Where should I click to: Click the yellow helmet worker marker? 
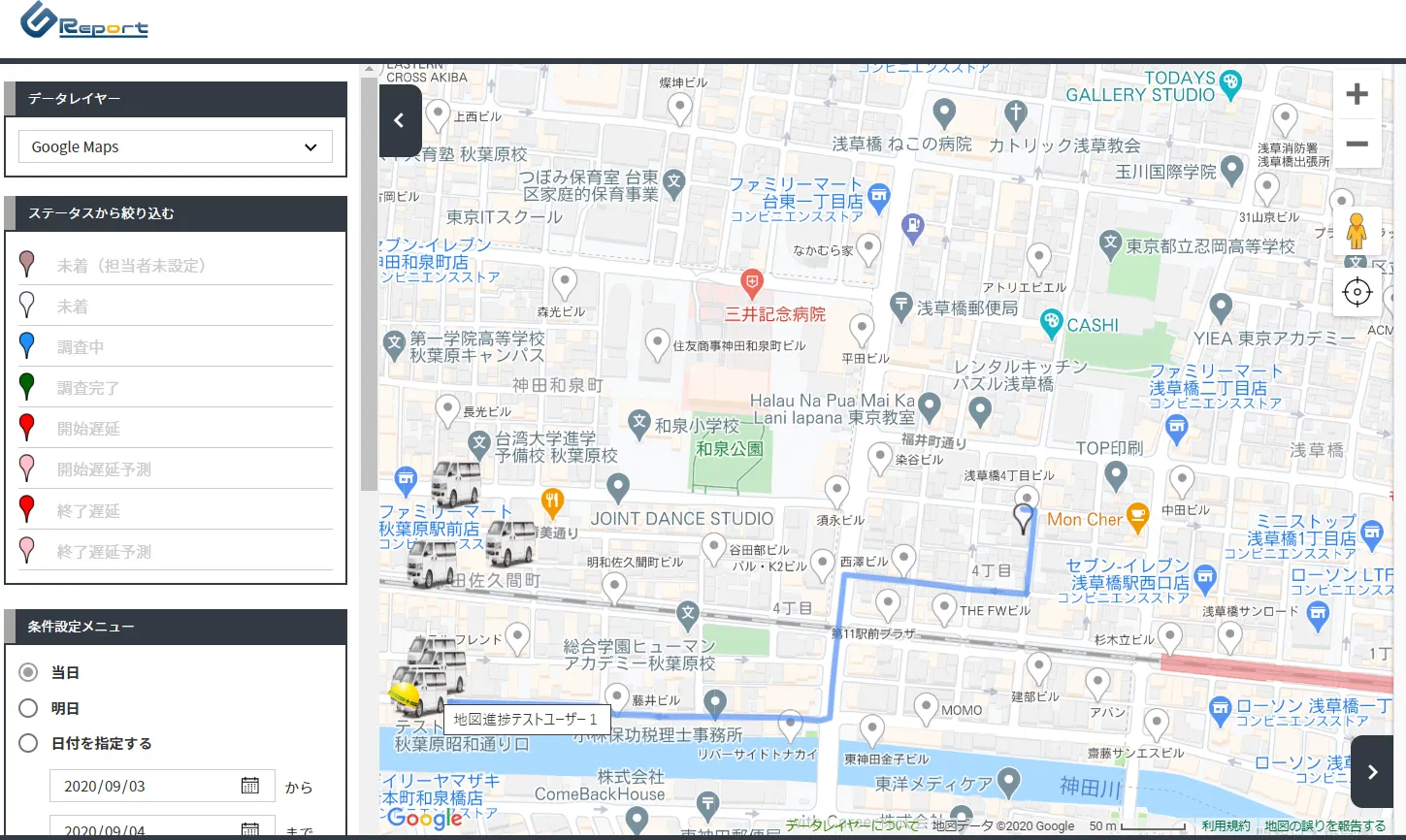click(404, 695)
